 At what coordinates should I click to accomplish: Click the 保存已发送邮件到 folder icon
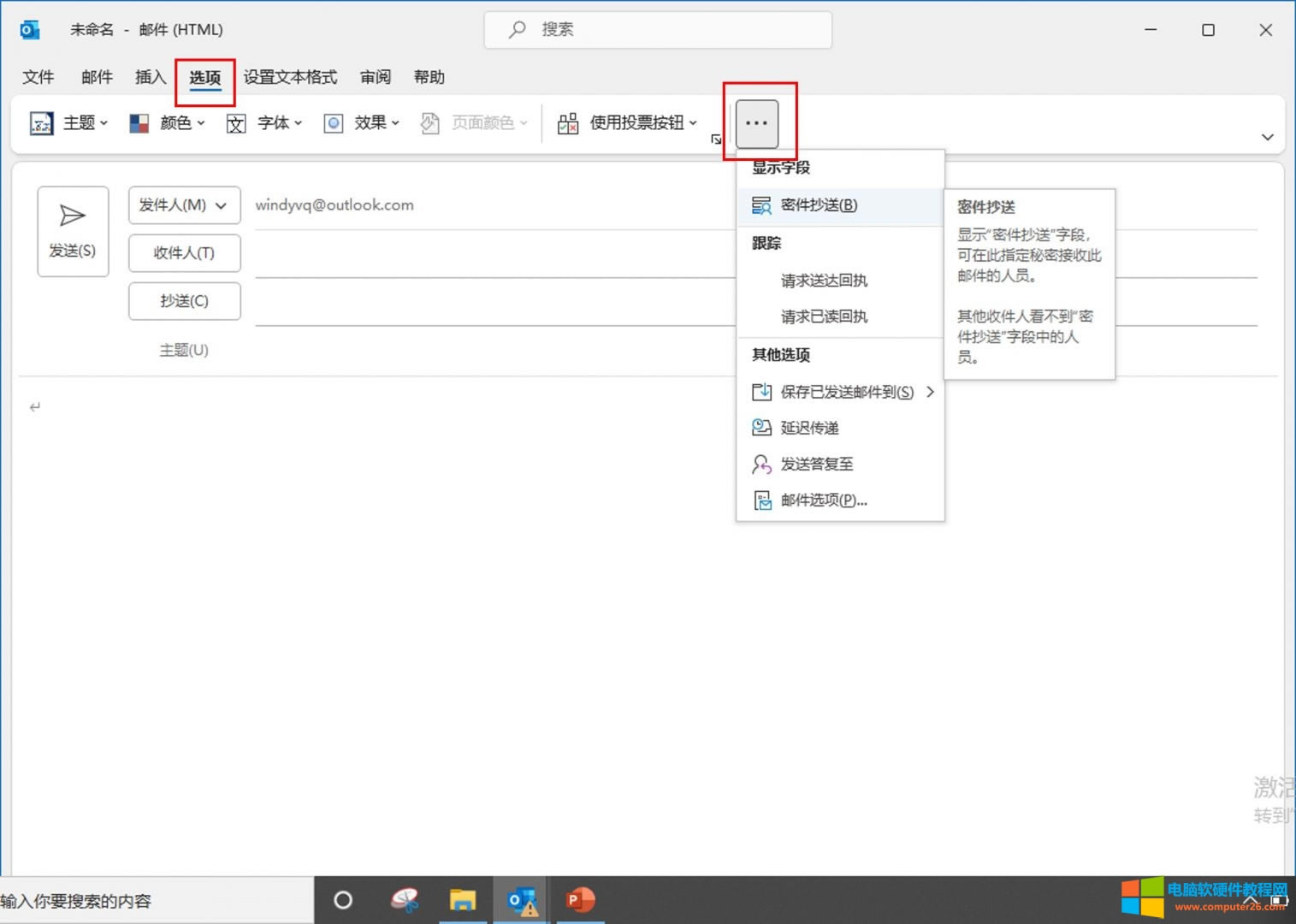[x=761, y=392]
